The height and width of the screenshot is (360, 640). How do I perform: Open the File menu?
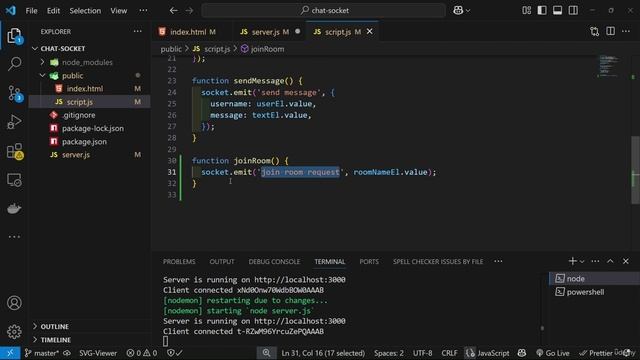[31, 11]
